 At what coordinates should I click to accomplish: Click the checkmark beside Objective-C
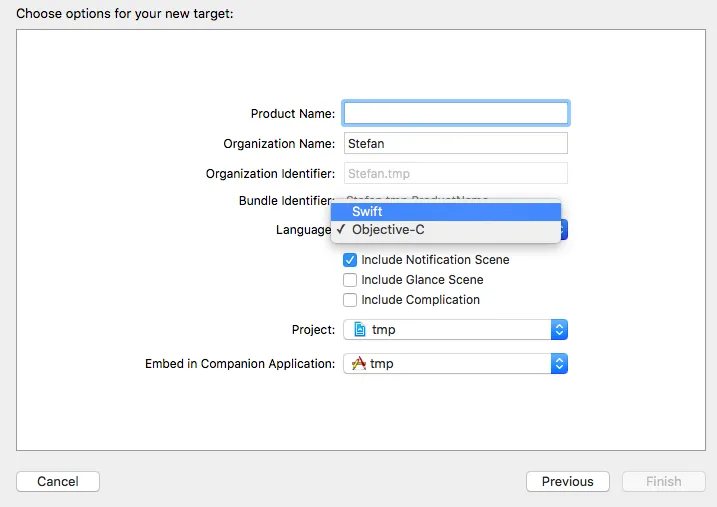341,230
